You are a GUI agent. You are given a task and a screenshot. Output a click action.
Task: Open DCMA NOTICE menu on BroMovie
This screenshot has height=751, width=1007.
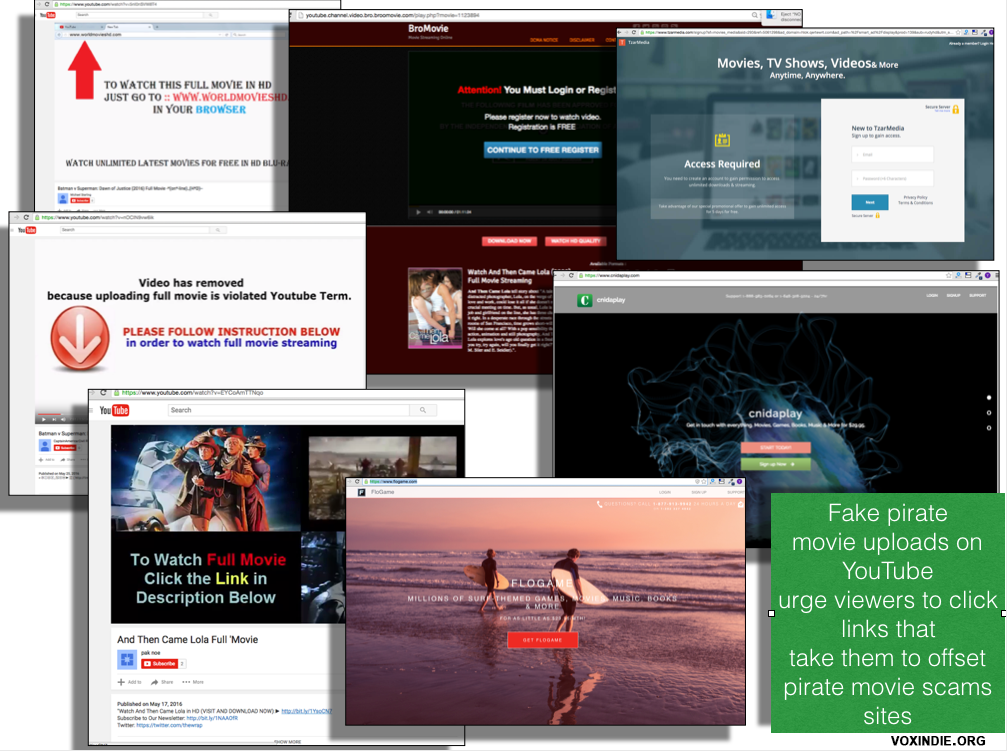pos(544,40)
